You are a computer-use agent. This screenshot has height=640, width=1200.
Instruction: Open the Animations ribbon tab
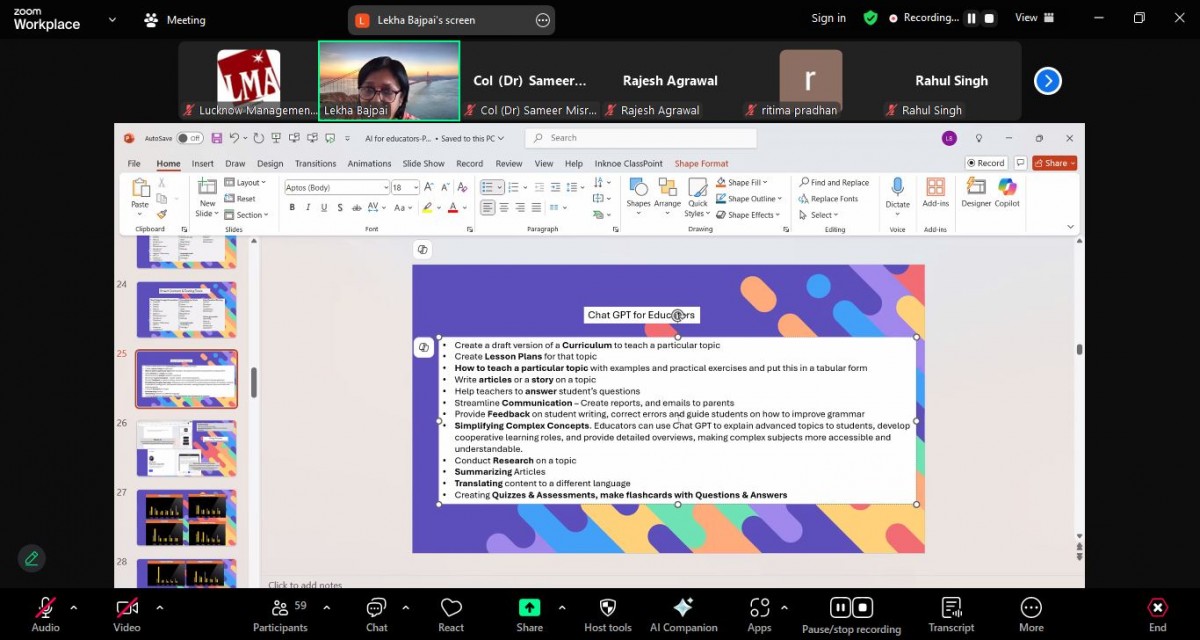(x=369, y=163)
